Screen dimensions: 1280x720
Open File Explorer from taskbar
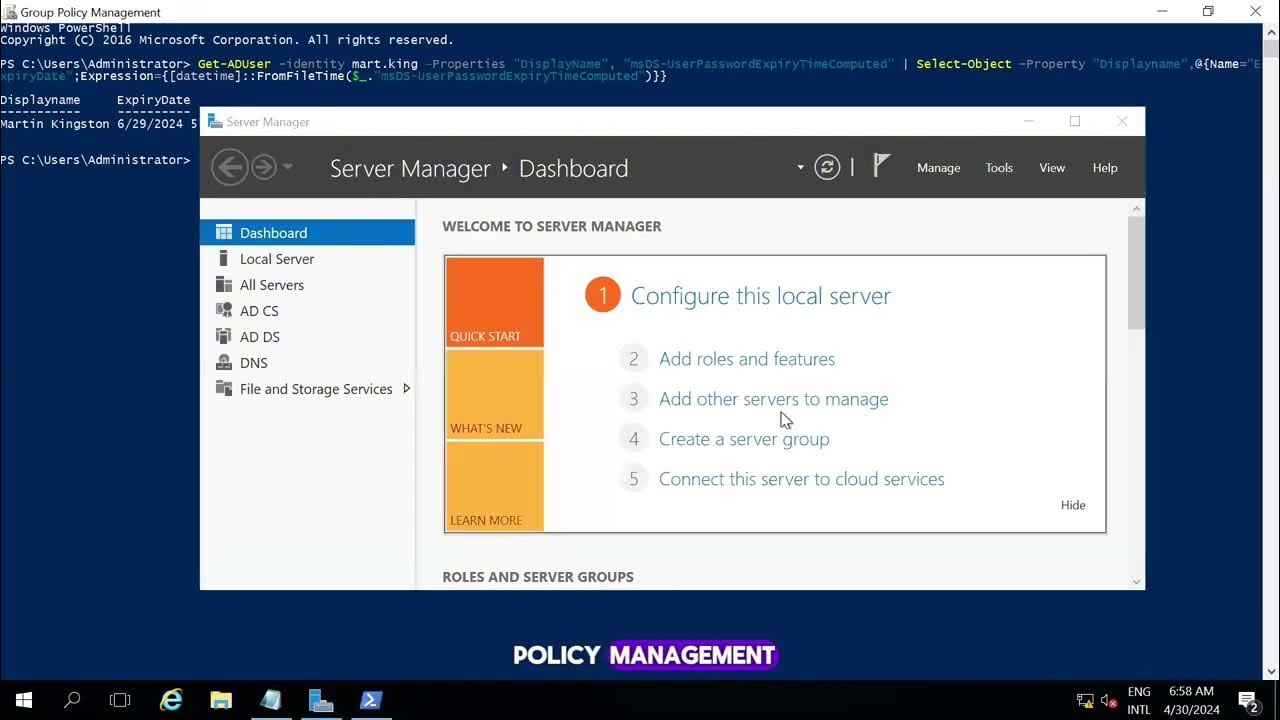point(221,700)
